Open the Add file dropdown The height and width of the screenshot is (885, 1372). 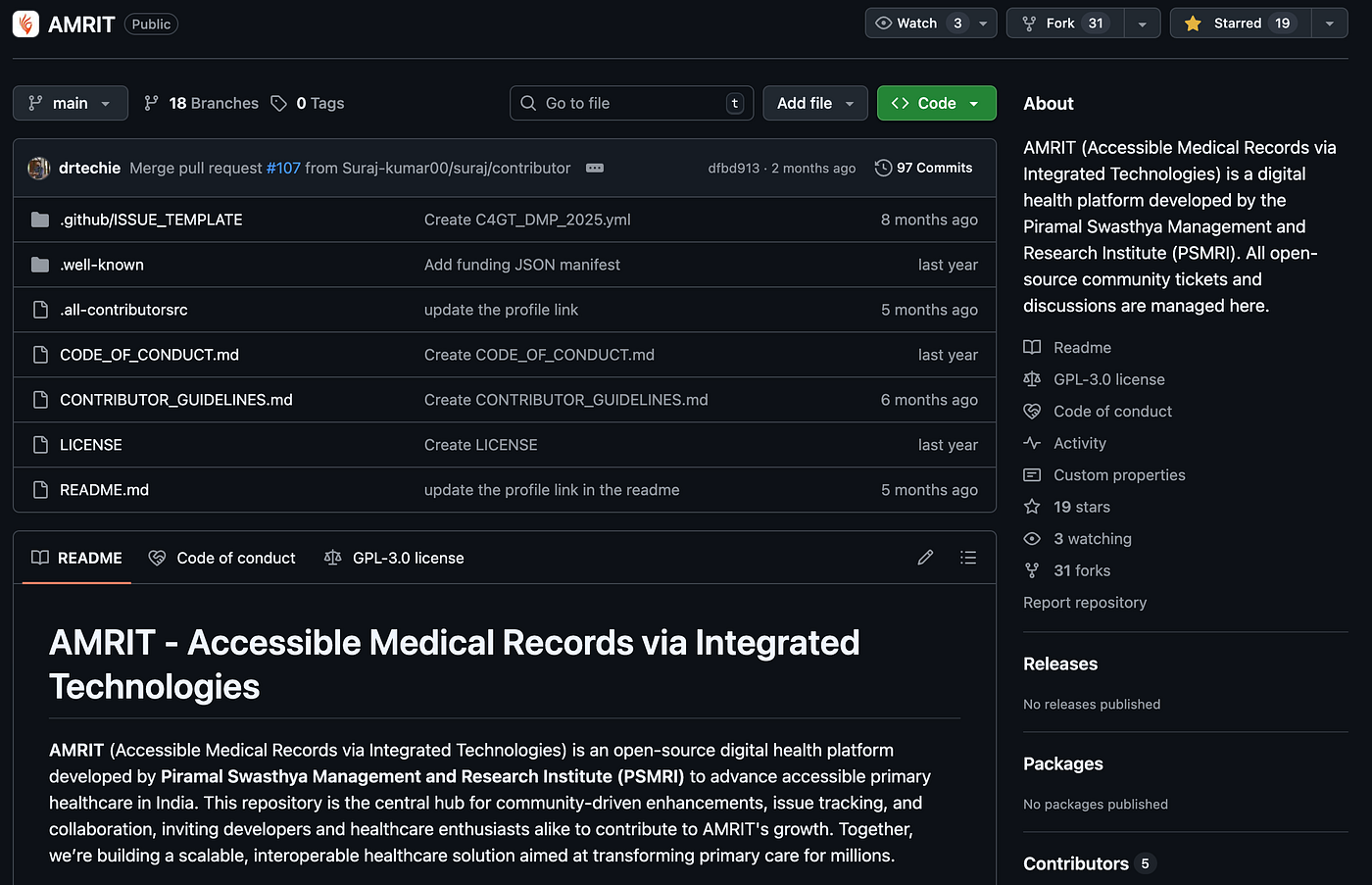815,103
